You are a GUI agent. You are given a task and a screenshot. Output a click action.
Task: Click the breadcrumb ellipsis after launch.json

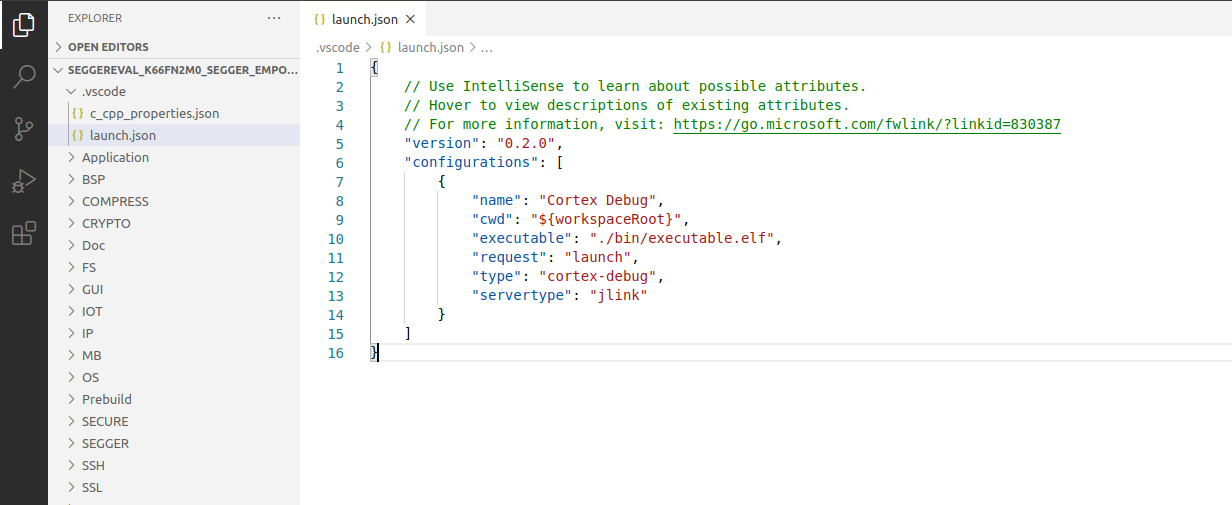487,47
